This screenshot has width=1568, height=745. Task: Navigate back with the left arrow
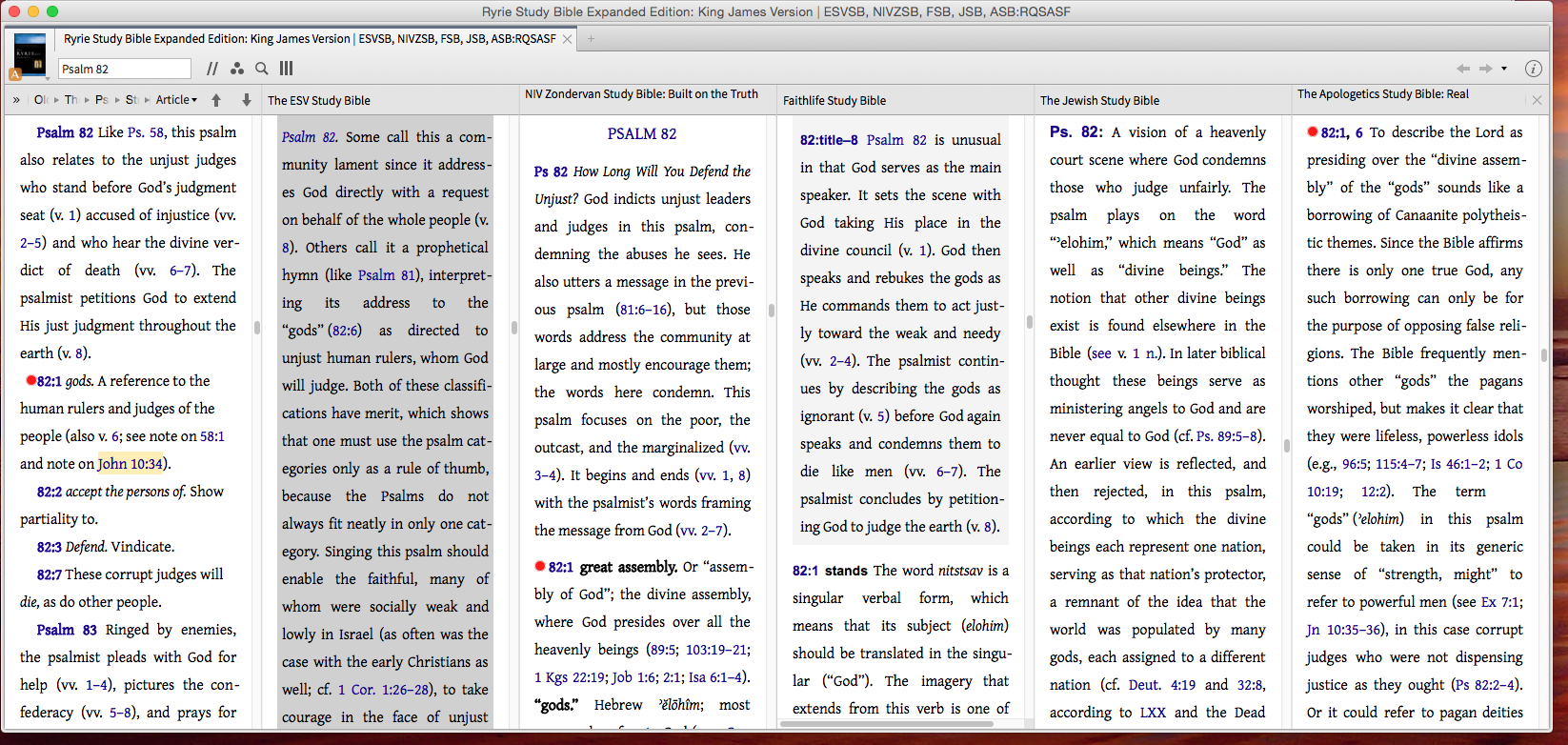(1463, 69)
